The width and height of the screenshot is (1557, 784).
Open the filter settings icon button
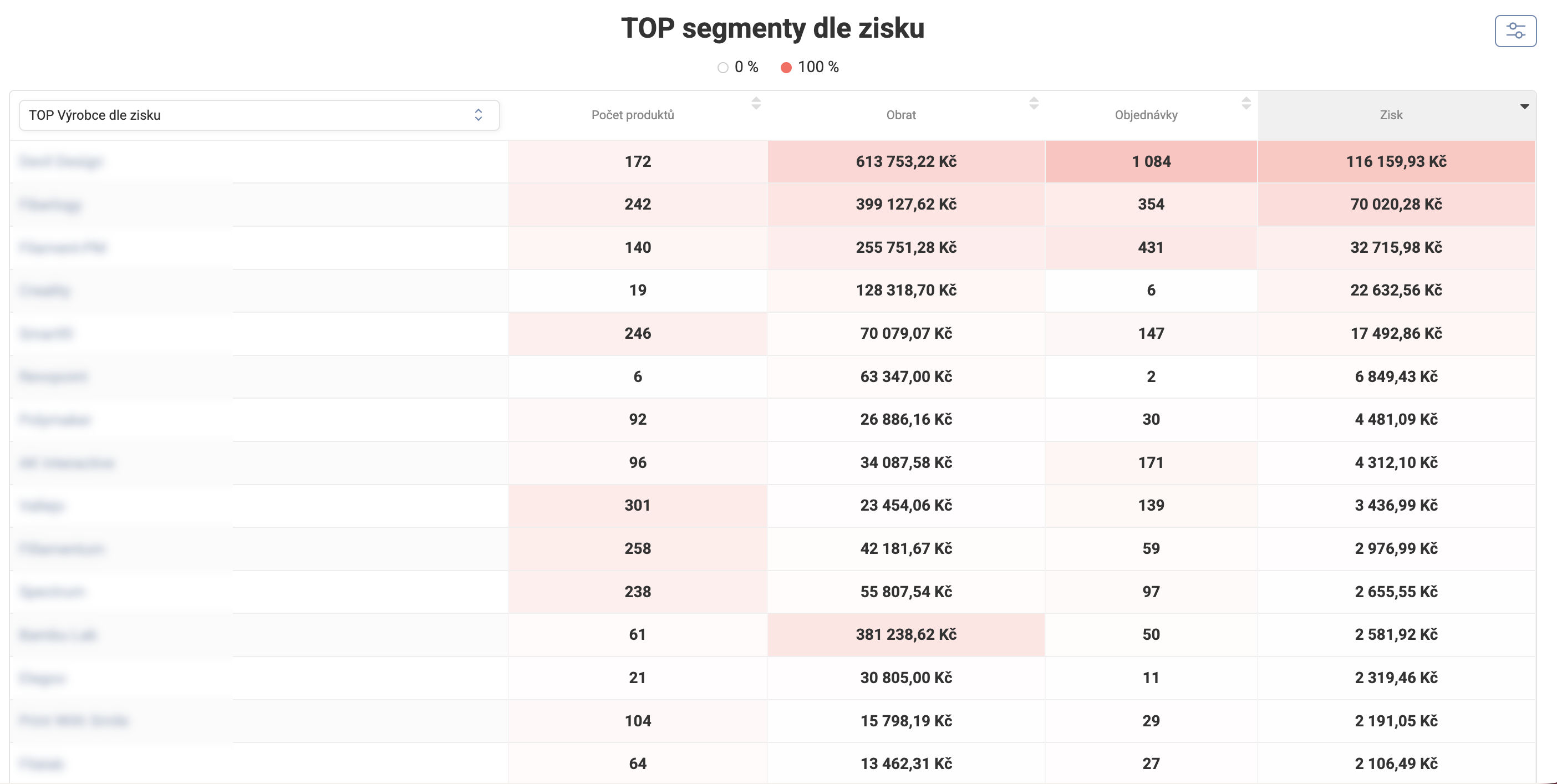[x=1515, y=31]
